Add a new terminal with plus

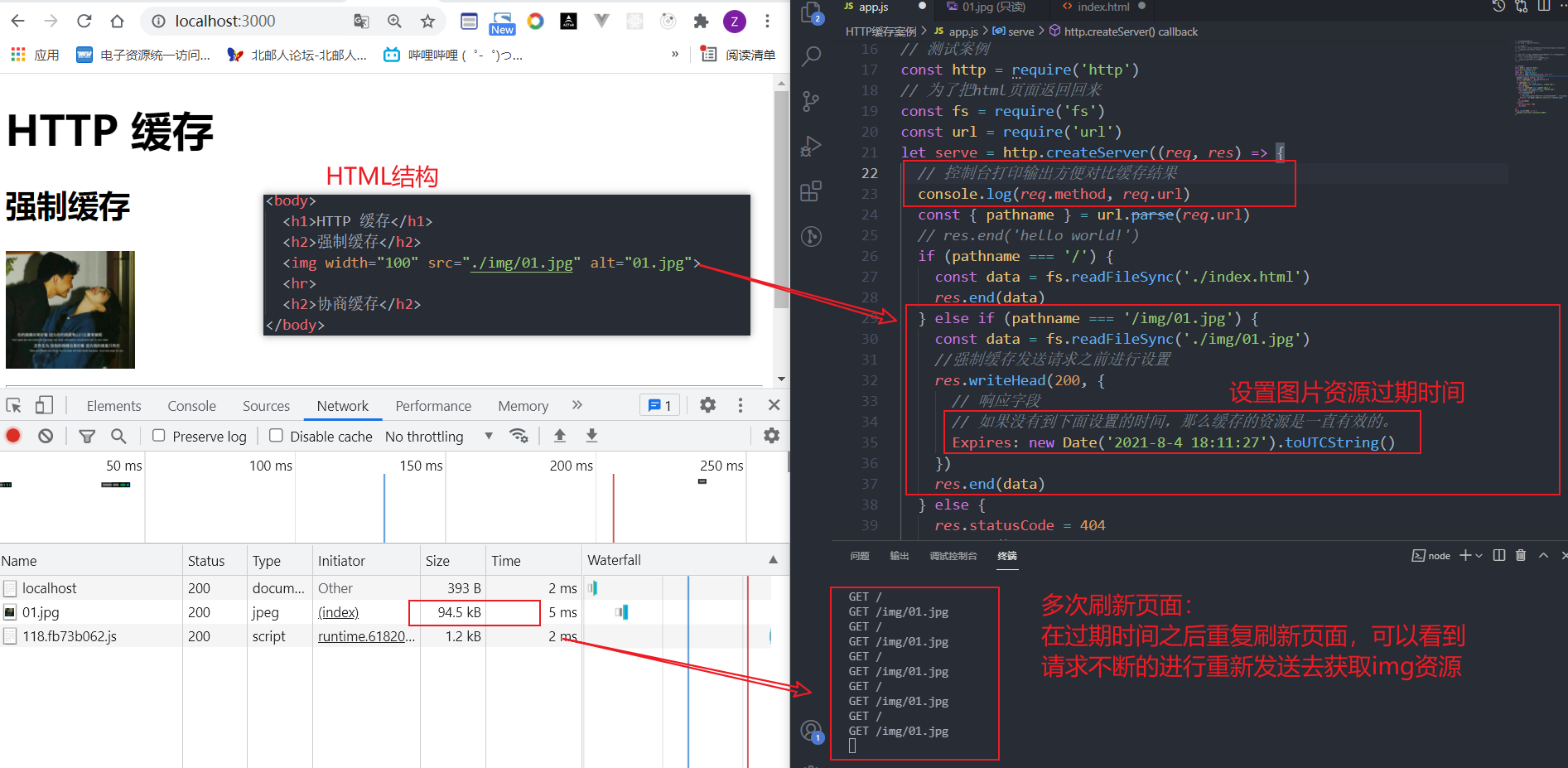point(1465,555)
